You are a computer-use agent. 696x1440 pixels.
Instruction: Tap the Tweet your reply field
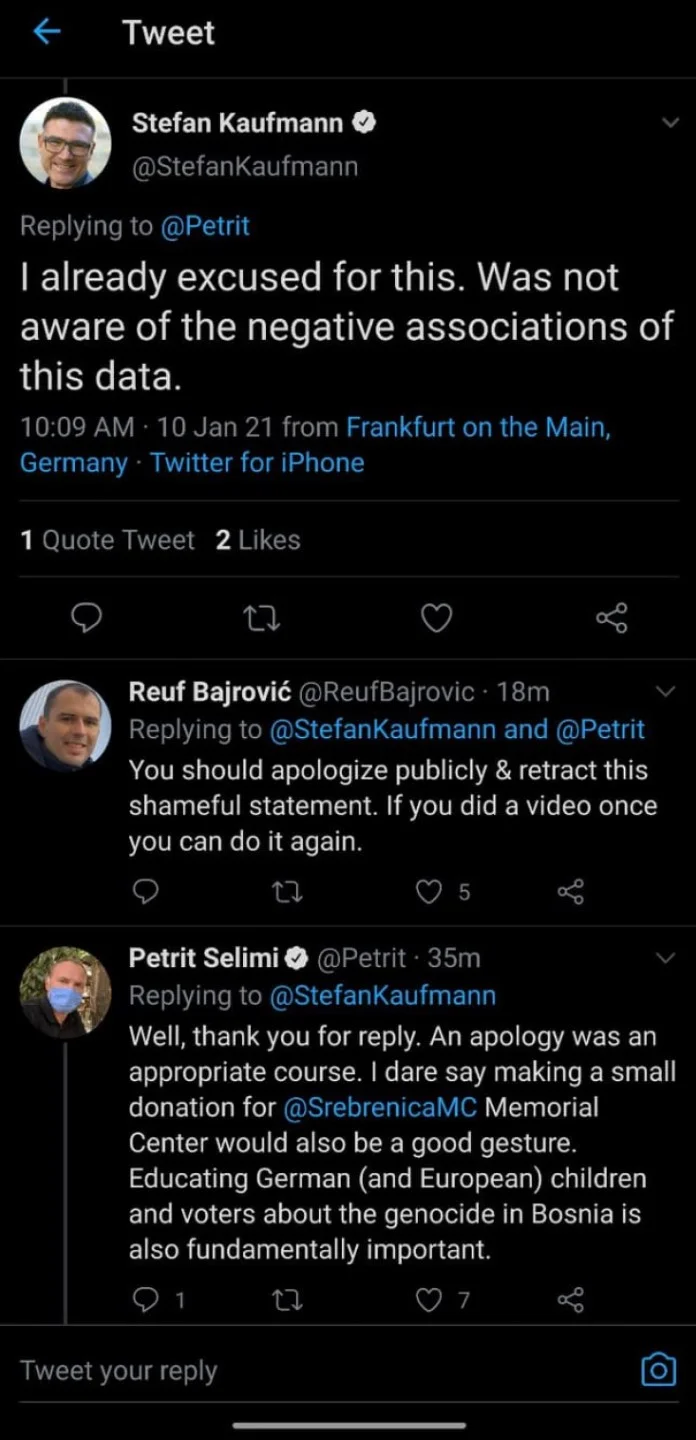click(x=300, y=1371)
